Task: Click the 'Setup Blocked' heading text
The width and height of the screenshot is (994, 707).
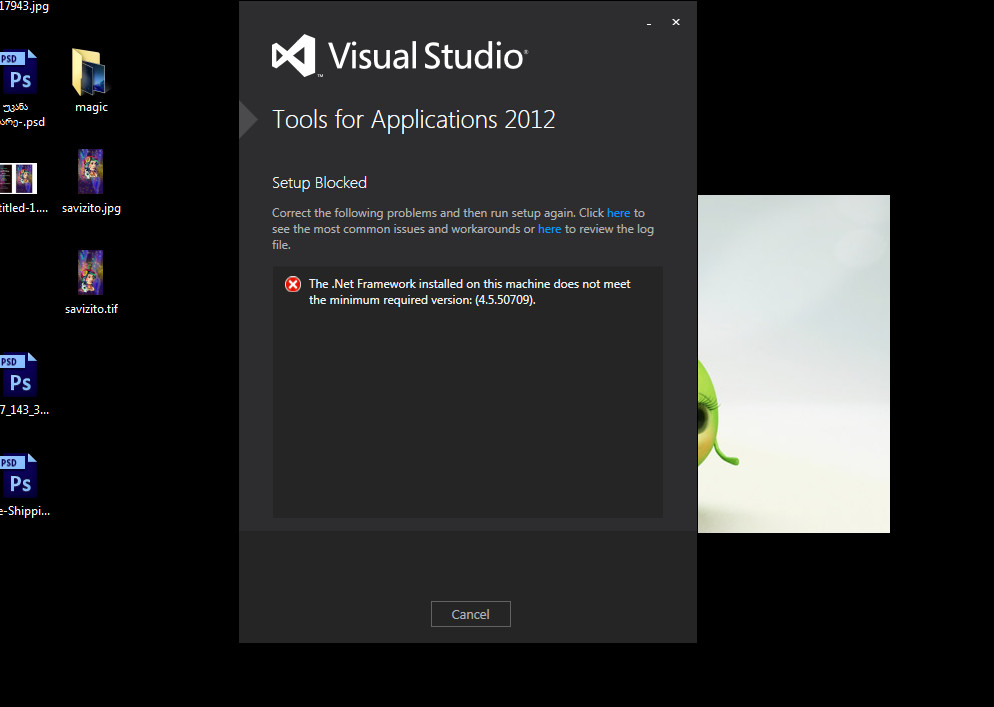Action: pos(320,183)
